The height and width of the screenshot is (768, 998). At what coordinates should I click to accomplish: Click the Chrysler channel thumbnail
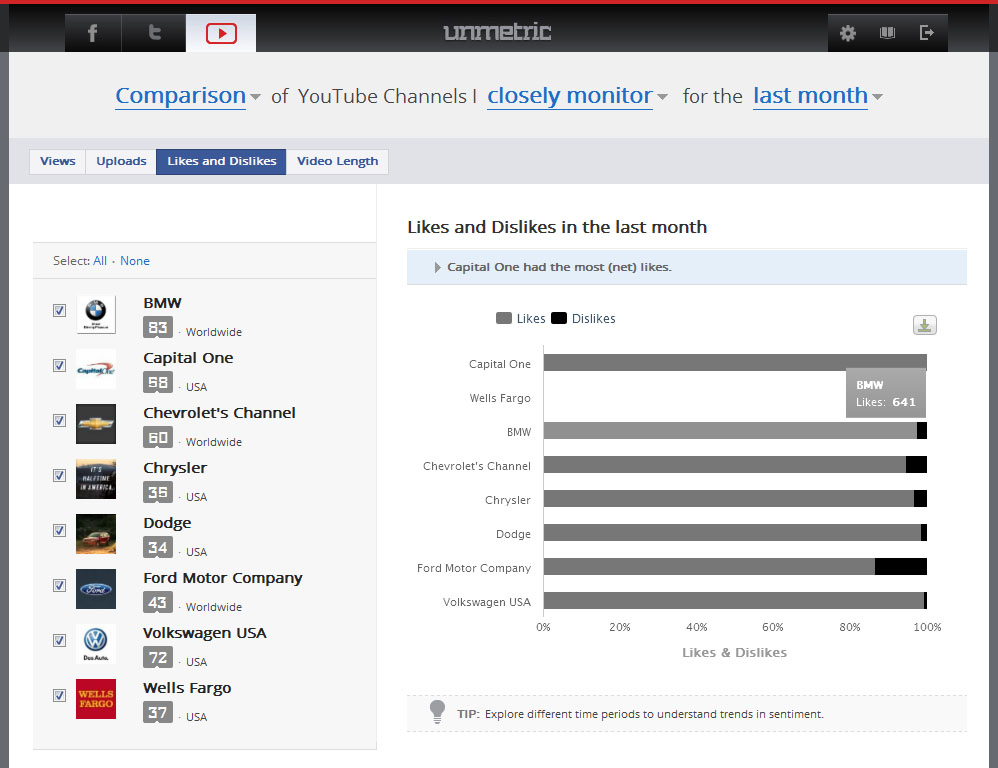[x=96, y=479]
